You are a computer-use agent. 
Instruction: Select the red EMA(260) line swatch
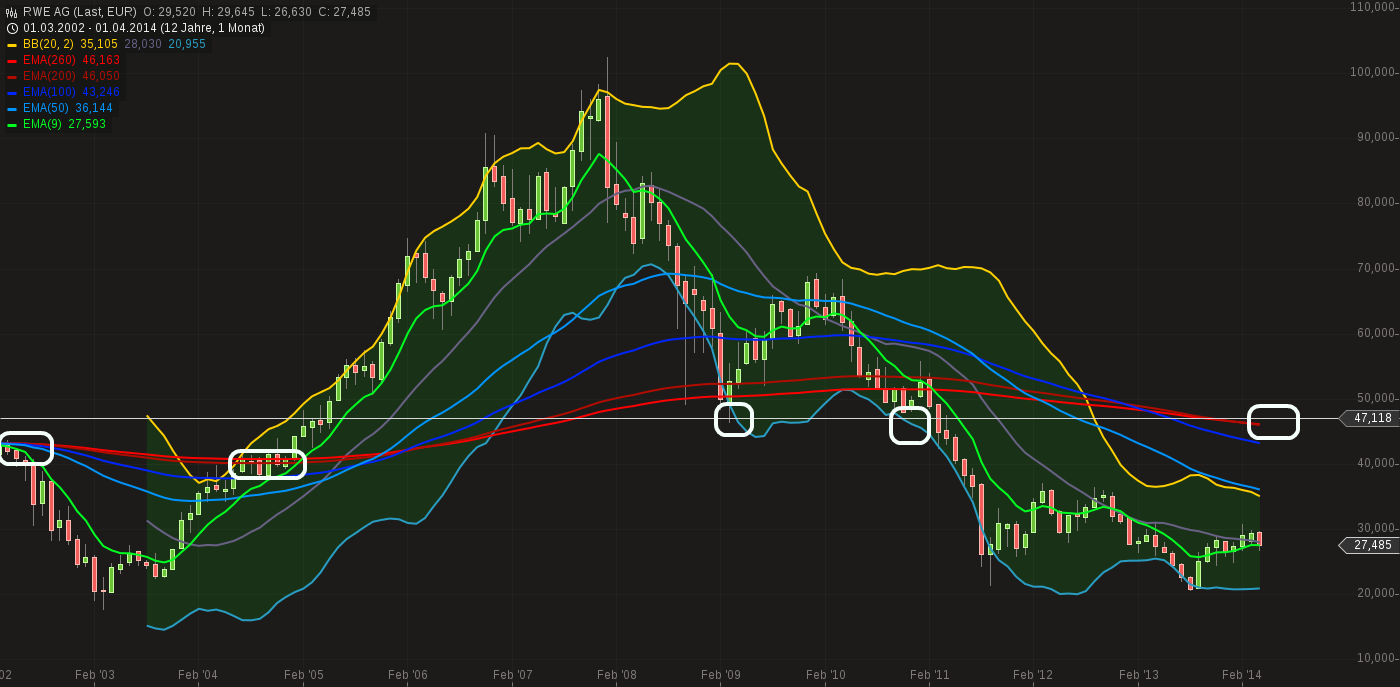pyautogui.click(x=12, y=60)
